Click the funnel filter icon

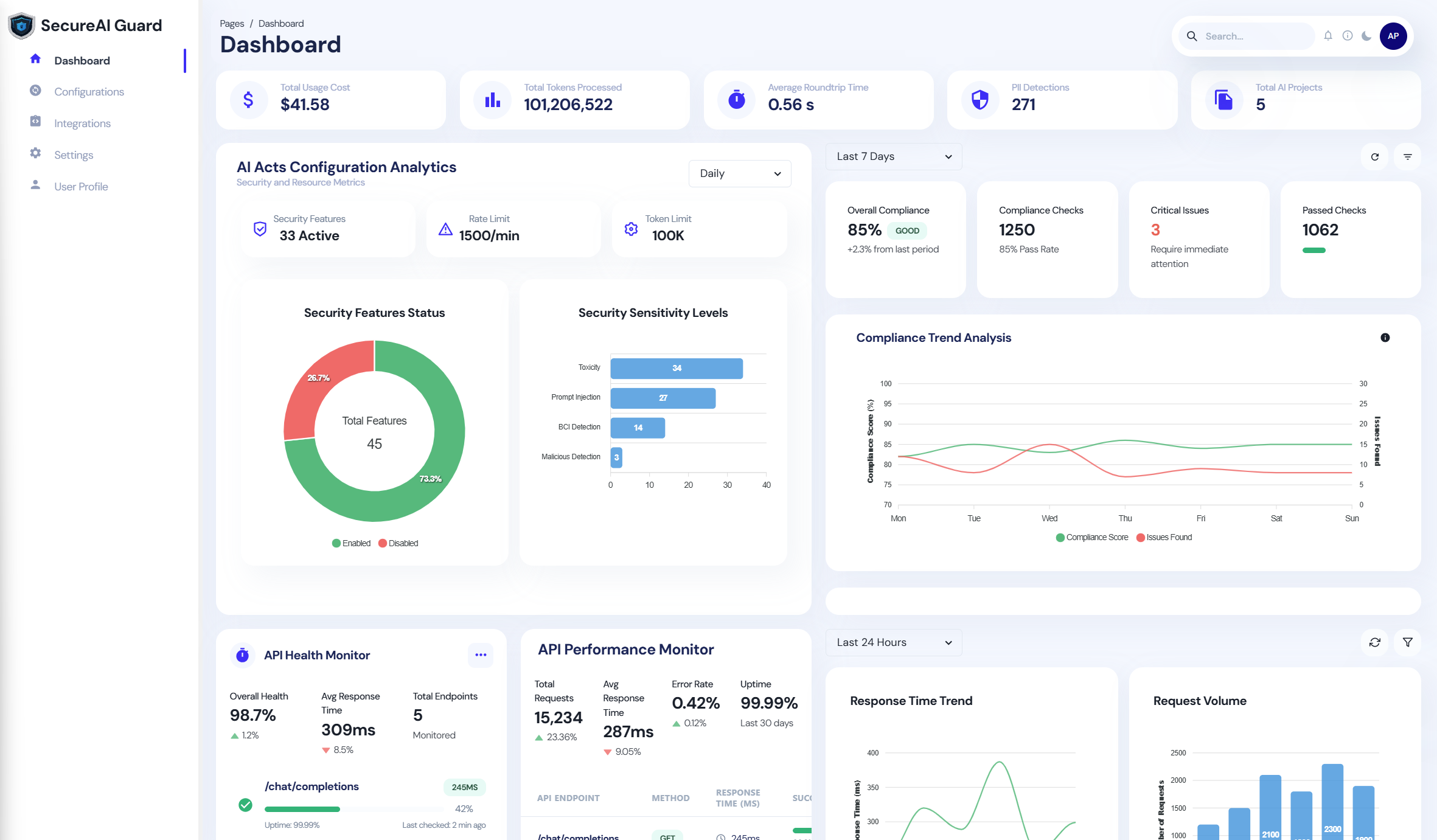click(x=1408, y=642)
